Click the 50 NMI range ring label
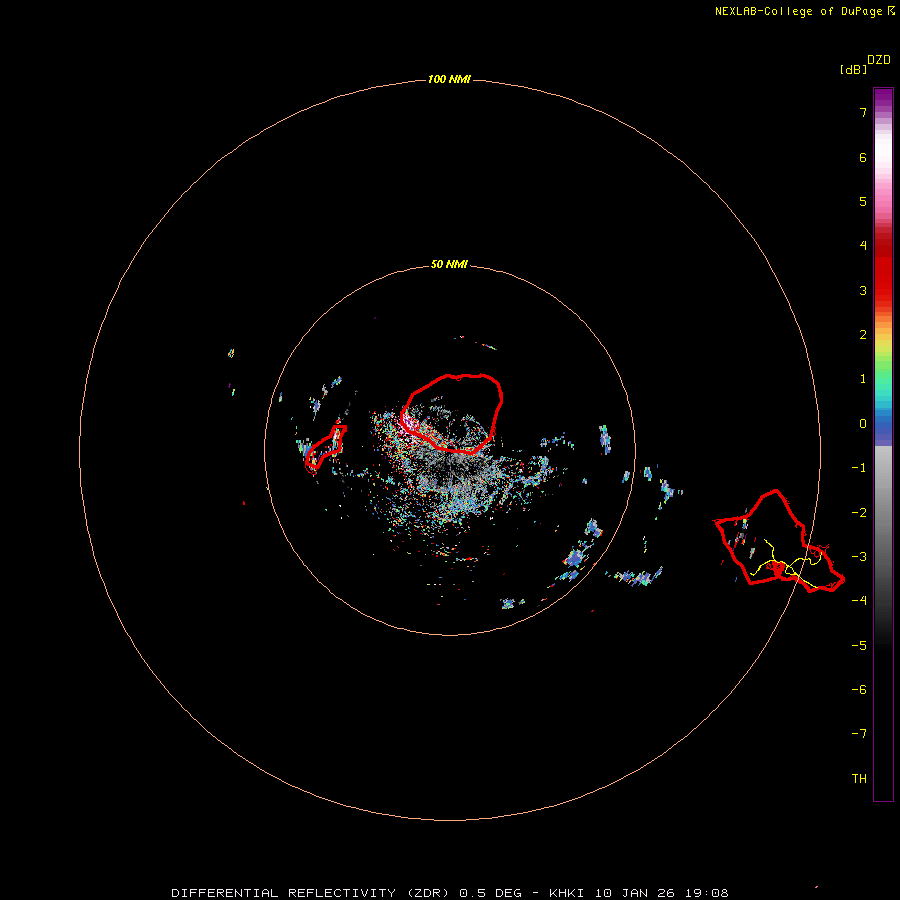Image resolution: width=900 pixels, height=900 pixels. (x=449, y=264)
